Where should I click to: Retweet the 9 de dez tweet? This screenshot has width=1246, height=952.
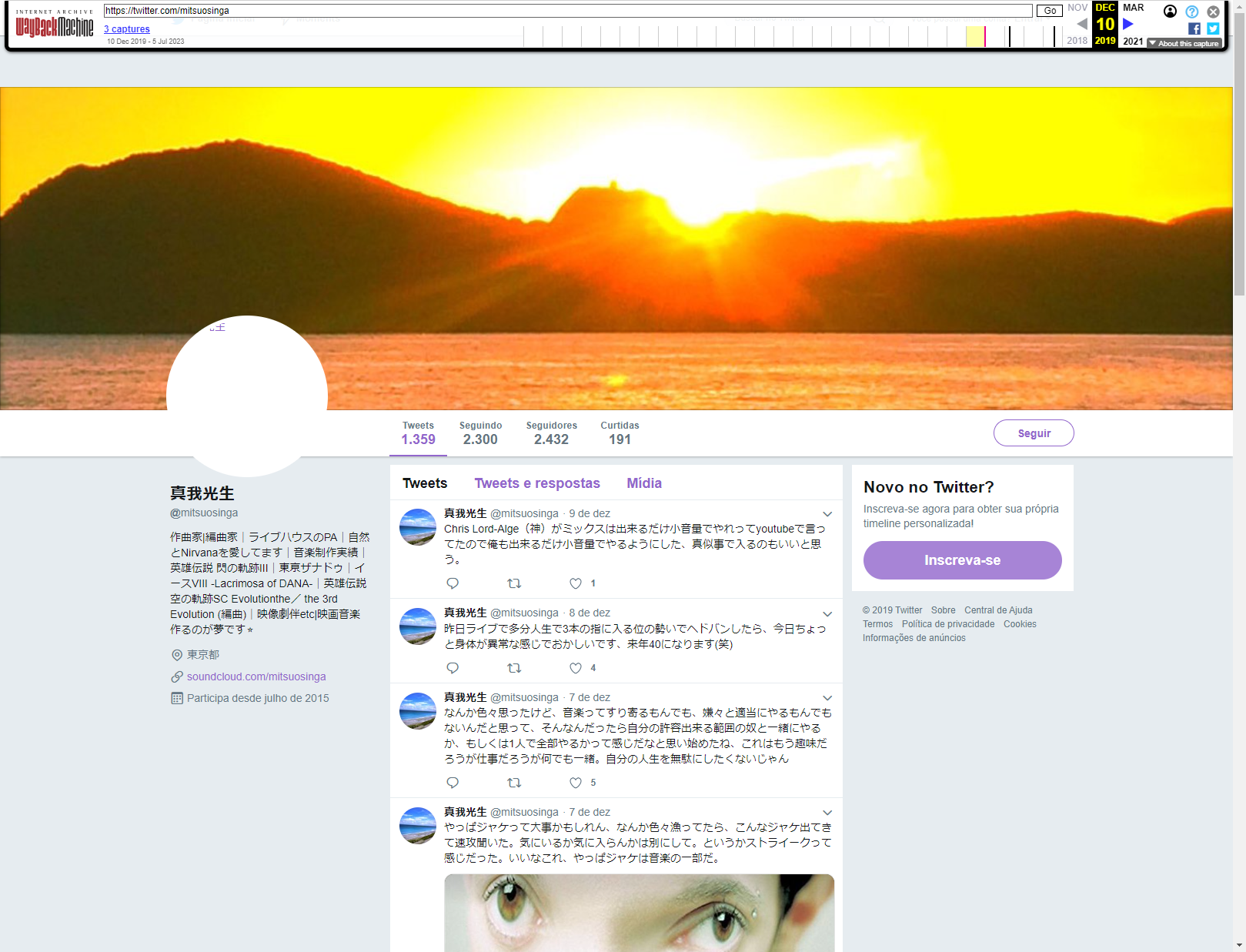[x=514, y=583]
